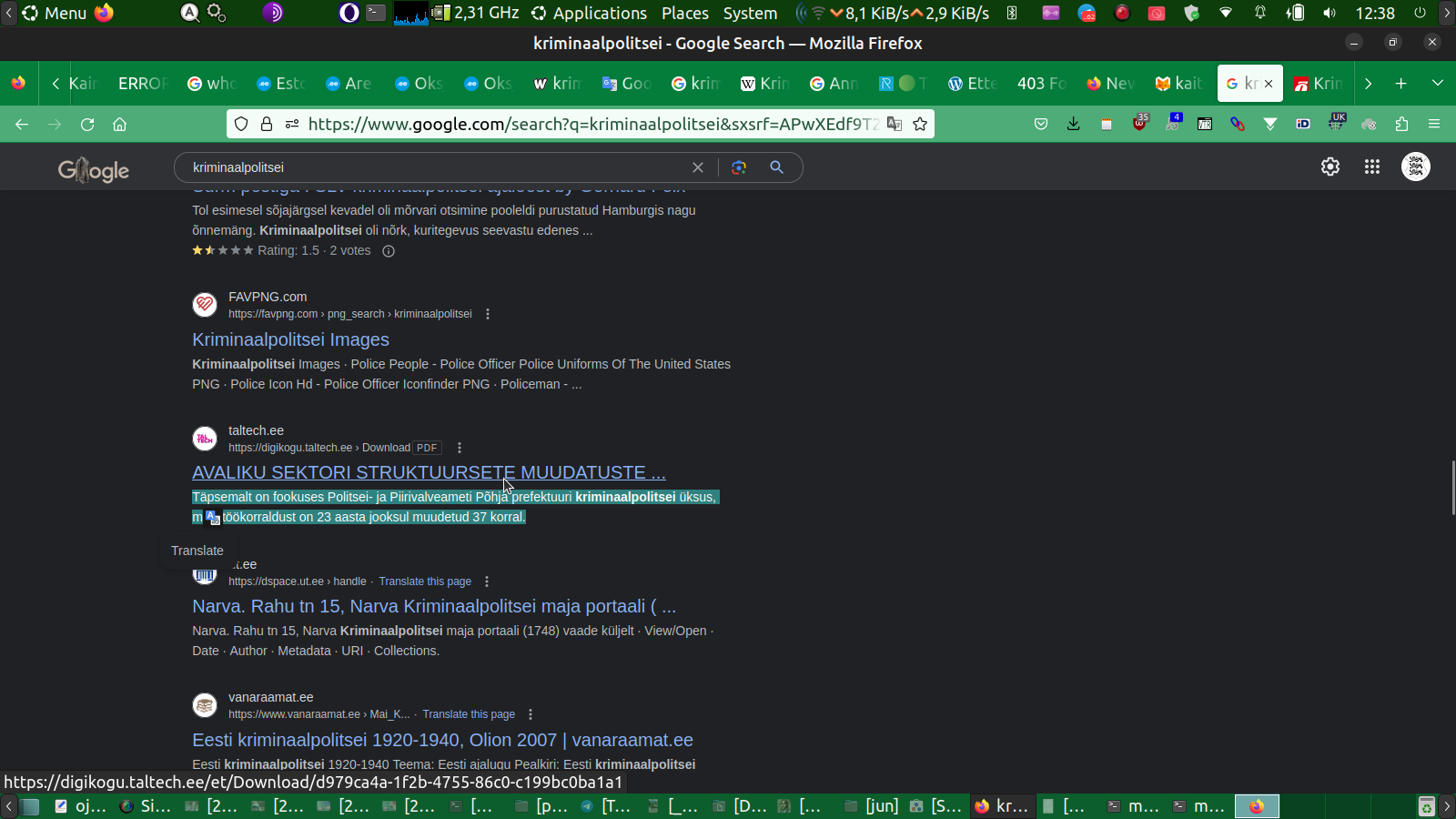
Task: Open the Firefox extensions puzzle menu
Action: click(x=1401, y=125)
